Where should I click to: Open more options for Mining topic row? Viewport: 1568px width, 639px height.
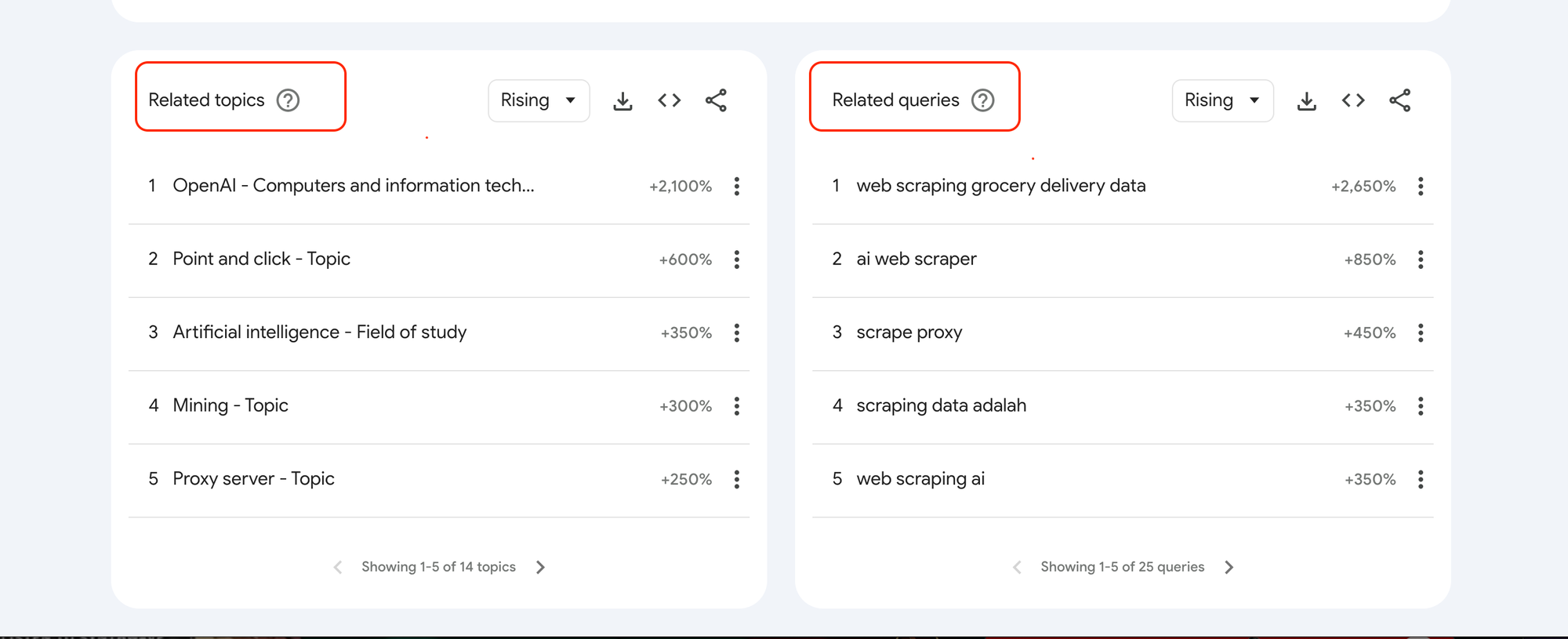click(x=737, y=406)
